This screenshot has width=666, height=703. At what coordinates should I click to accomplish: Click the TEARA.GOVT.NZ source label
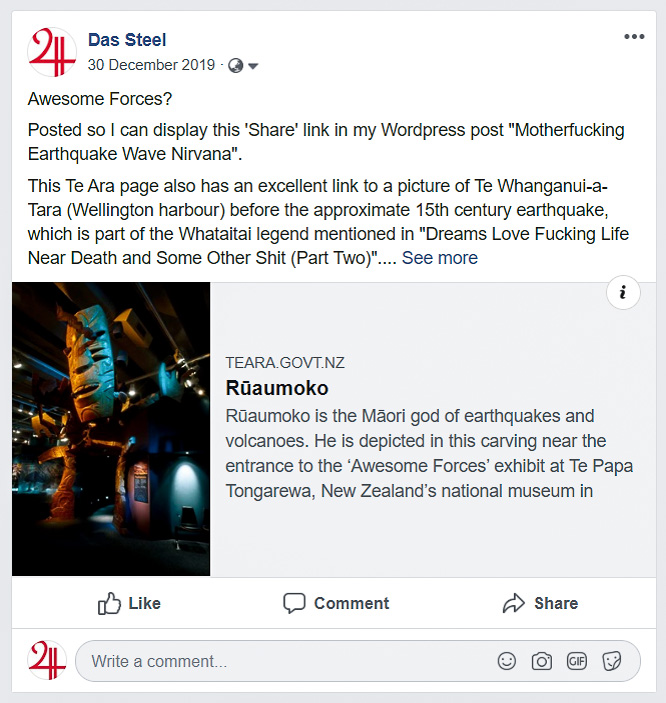285,363
